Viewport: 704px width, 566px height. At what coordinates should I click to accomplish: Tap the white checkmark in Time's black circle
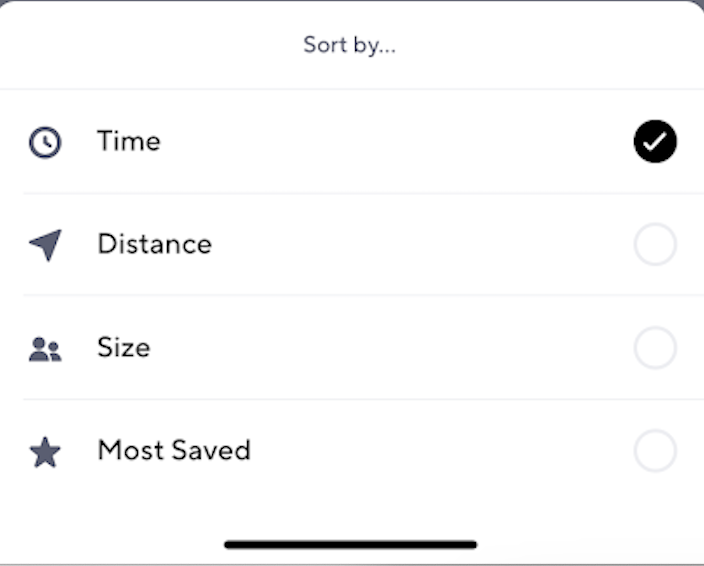(x=655, y=142)
